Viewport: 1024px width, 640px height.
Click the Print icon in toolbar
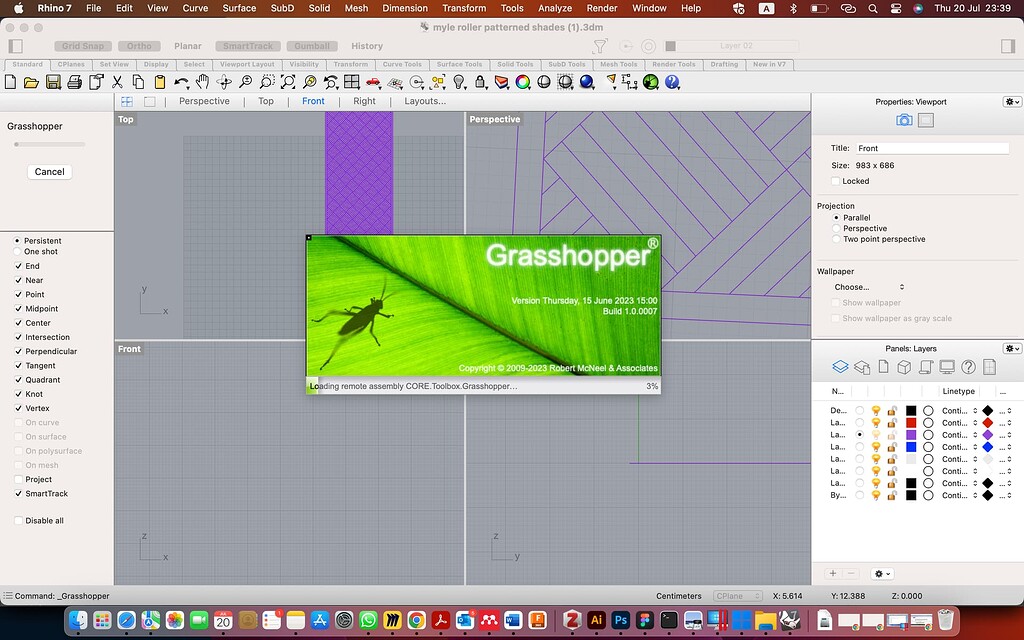74,82
